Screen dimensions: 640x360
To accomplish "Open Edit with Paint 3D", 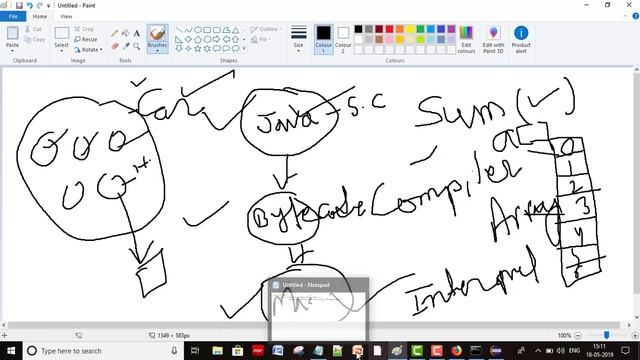I will coord(493,40).
